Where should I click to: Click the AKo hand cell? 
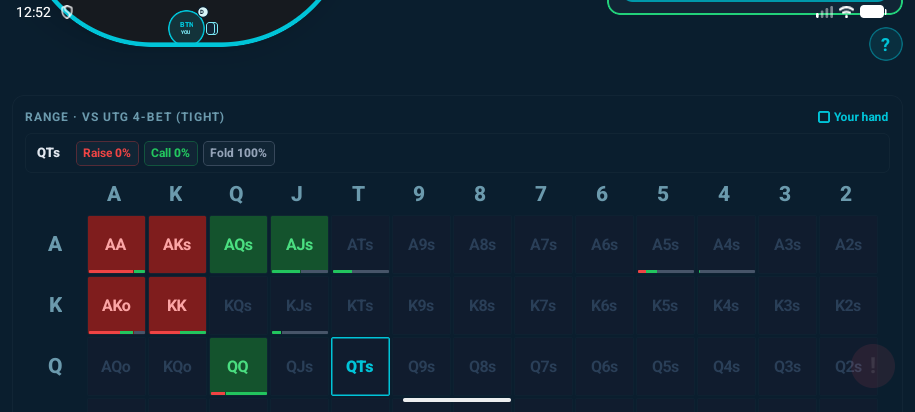pyautogui.click(x=116, y=305)
